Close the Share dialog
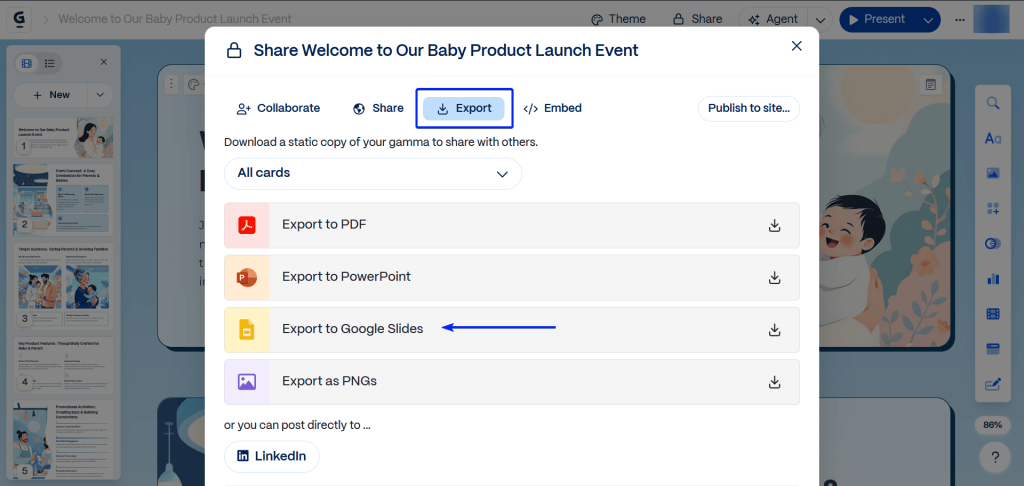This screenshot has width=1024, height=486. coord(796,46)
